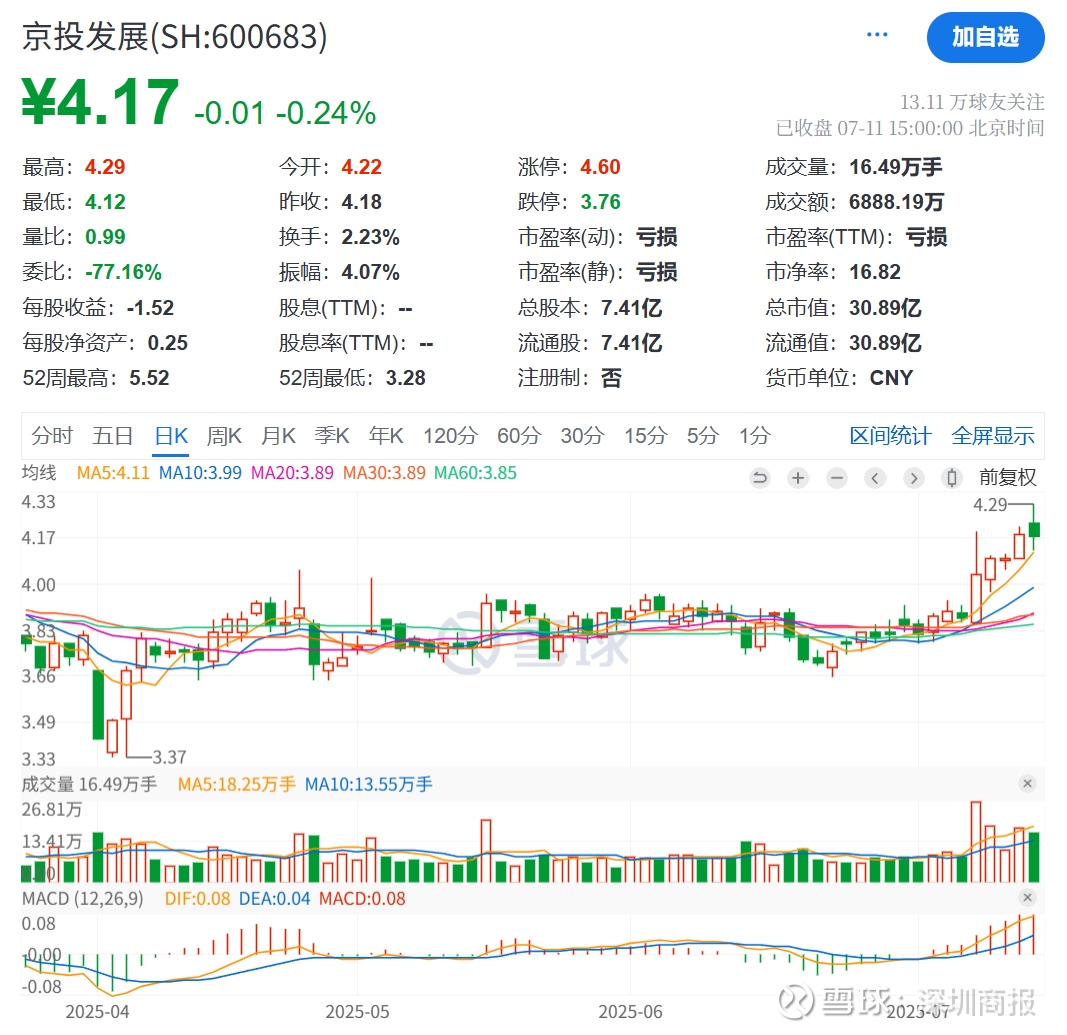Click the 今开 value 4.22
This screenshot has height=1035, width=1067.
[361, 167]
